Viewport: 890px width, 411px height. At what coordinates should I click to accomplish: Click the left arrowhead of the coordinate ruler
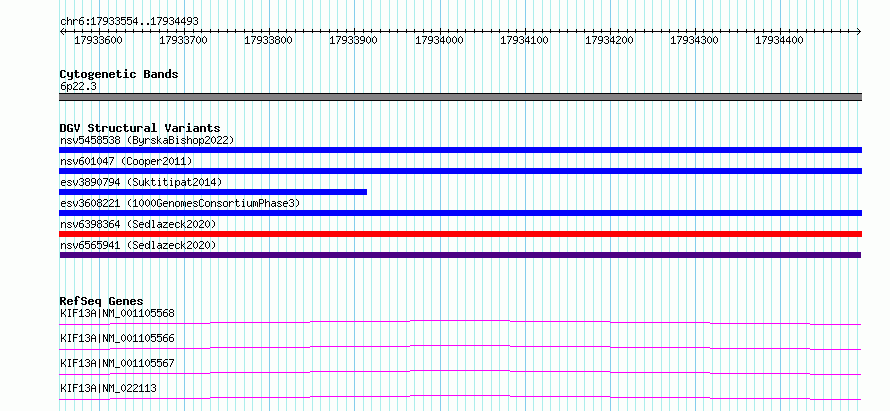[62, 32]
